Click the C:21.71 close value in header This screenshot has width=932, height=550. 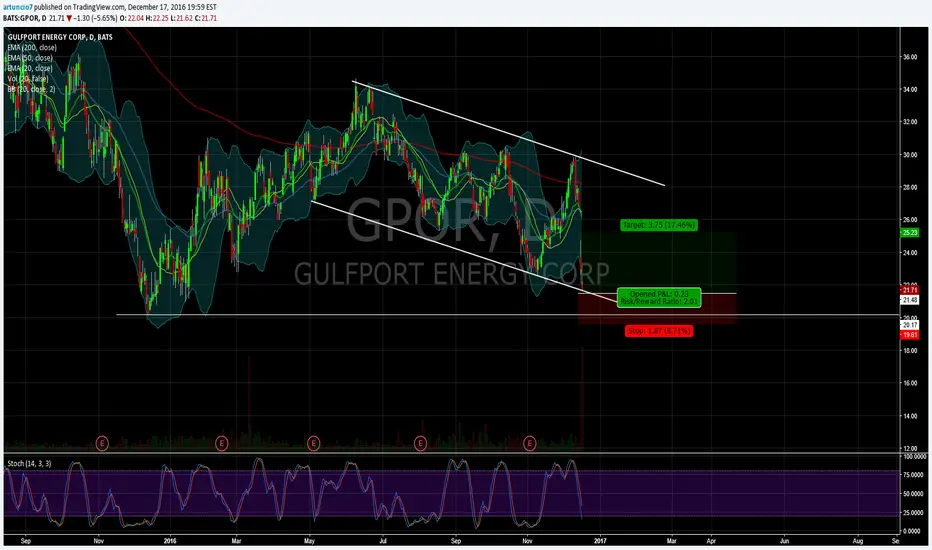[205, 18]
